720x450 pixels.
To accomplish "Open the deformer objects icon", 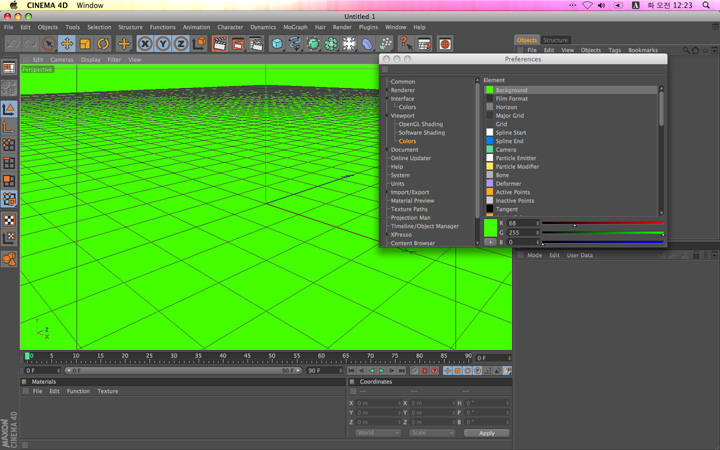I will tap(367, 44).
